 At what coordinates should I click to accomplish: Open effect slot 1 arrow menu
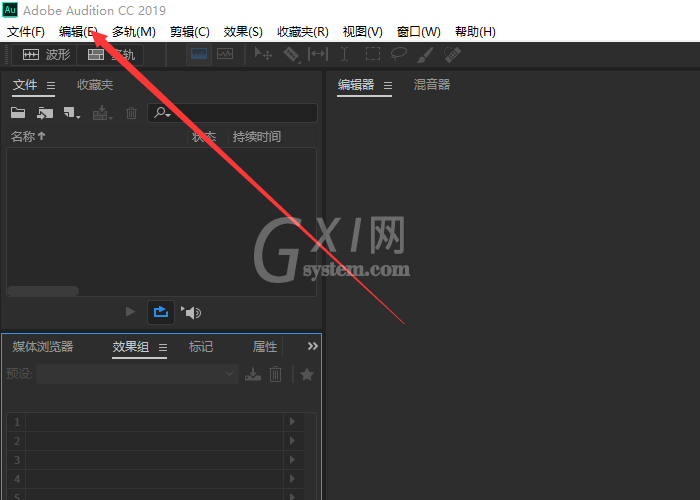(x=292, y=421)
